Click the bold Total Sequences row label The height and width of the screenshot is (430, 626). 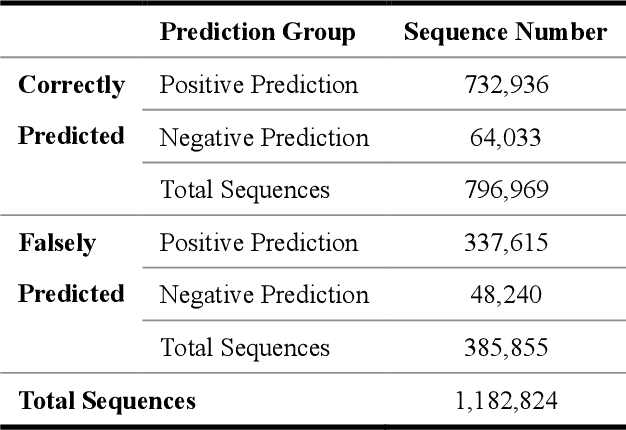pos(107,402)
